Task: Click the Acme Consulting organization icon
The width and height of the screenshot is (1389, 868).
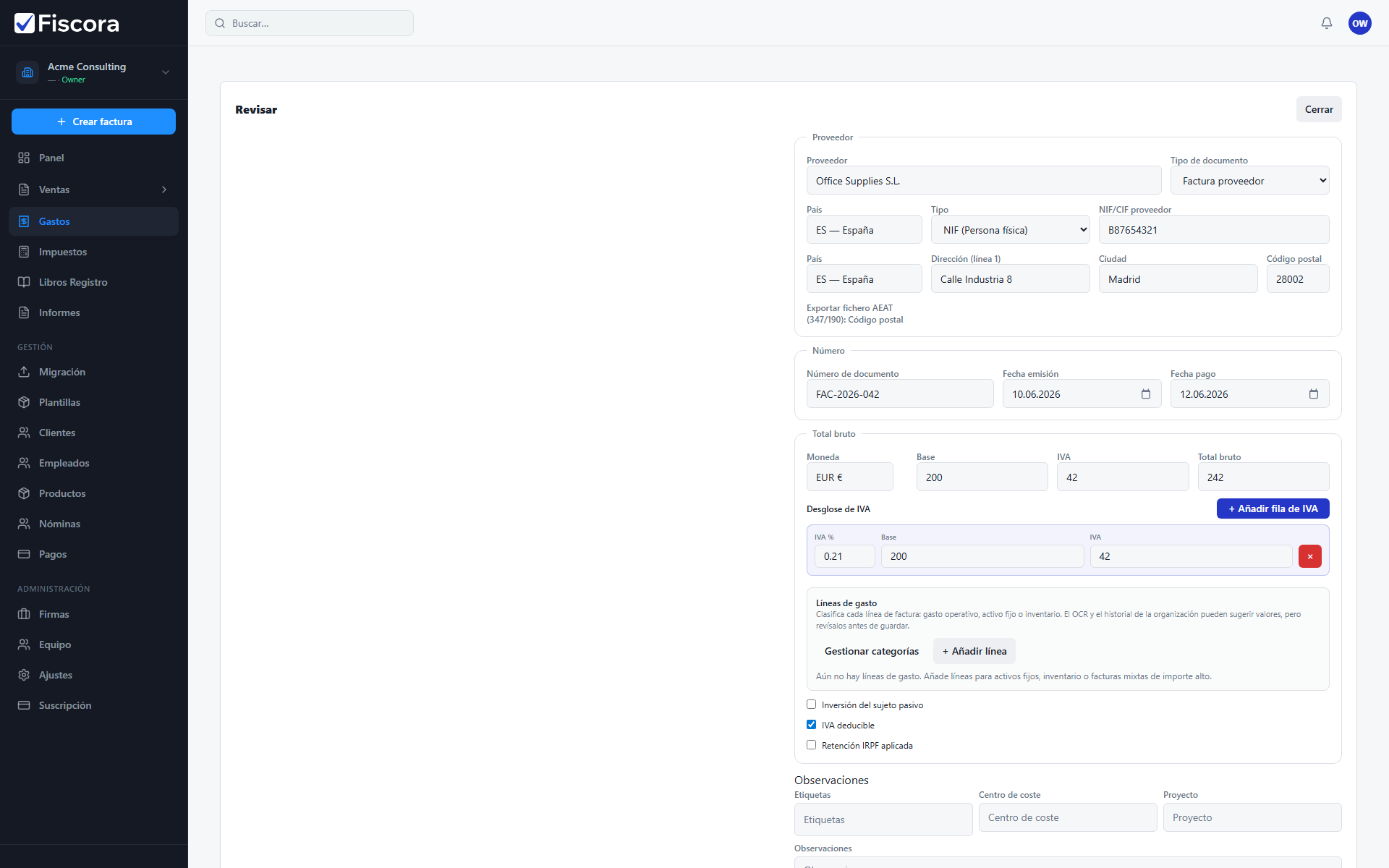Action: coord(27,72)
